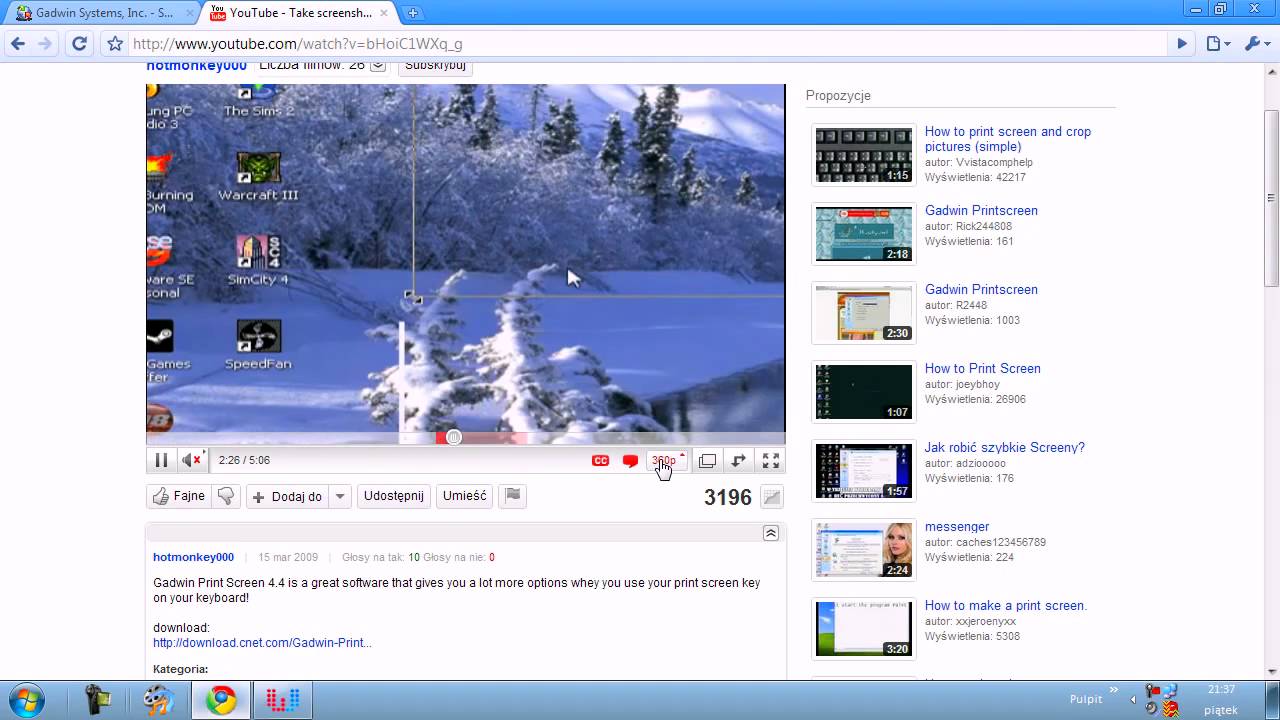Open the Gadwin Printscreen video by Rick244808
Image resolution: width=1280 pixels, height=720 pixels.
click(981, 211)
